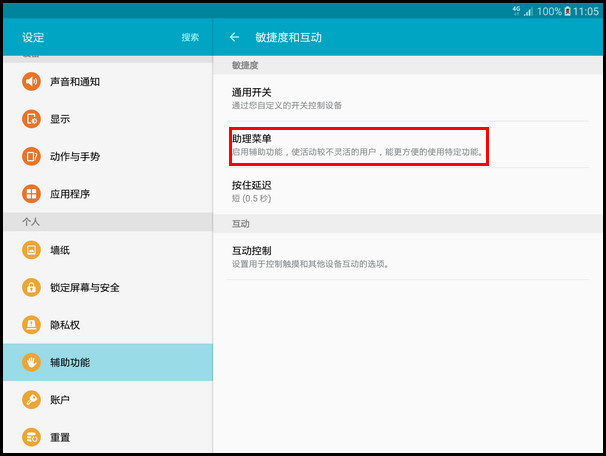Tap the 声音和通知 speaker icon
This screenshot has width=606, height=456.
tap(31, 82)
